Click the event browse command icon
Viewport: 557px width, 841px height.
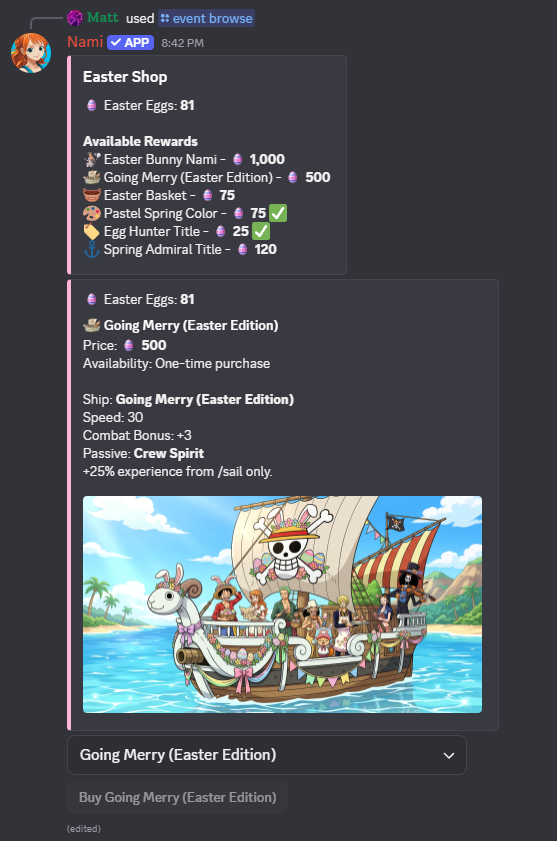(x=165, y=18)
